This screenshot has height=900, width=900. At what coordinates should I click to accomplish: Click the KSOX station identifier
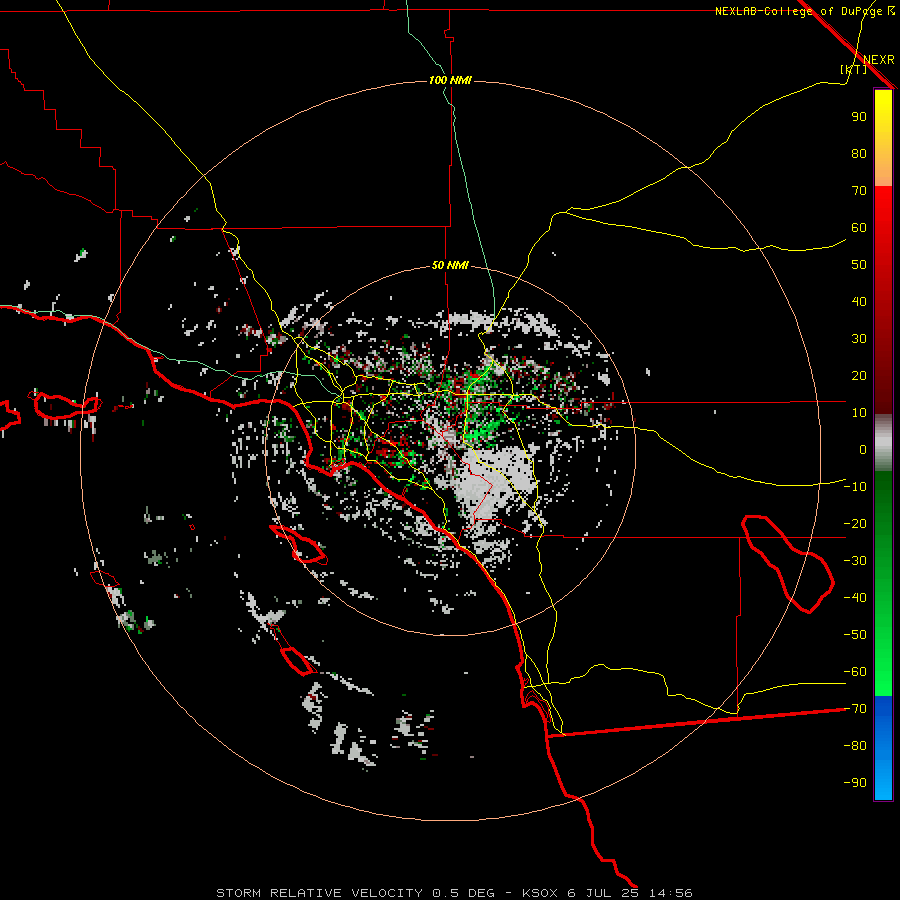click(x=540, y=893)
